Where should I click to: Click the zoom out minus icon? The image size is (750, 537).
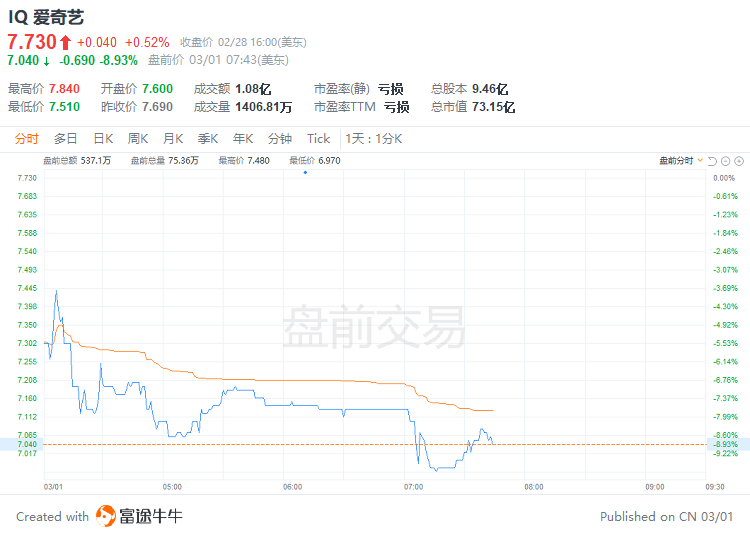click(725, 161)
